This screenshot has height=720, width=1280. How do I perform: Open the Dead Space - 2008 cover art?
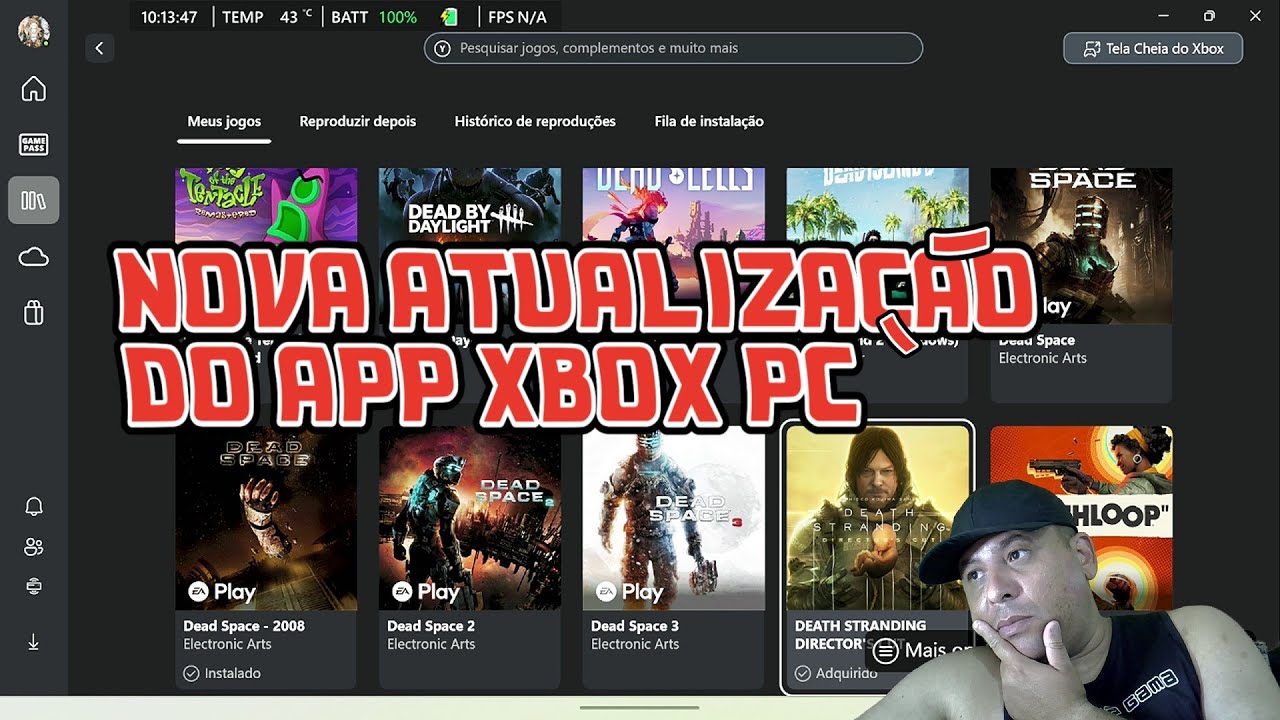click(x=266, y=518)
